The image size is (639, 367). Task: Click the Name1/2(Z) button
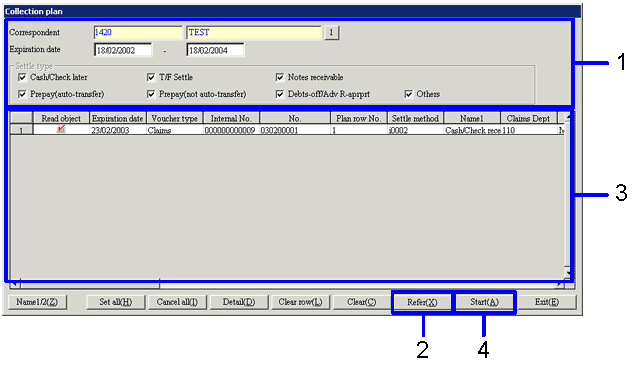click(37, 302)
